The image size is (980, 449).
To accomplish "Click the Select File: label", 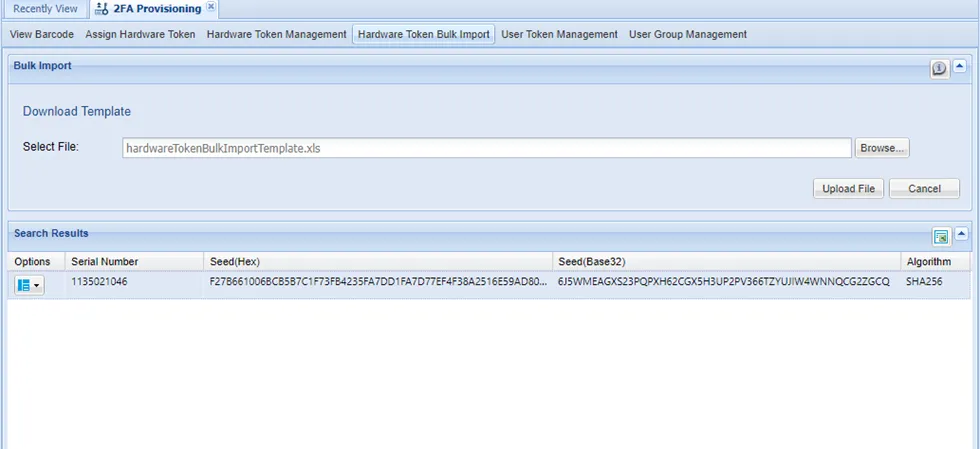I will (51, 147).
